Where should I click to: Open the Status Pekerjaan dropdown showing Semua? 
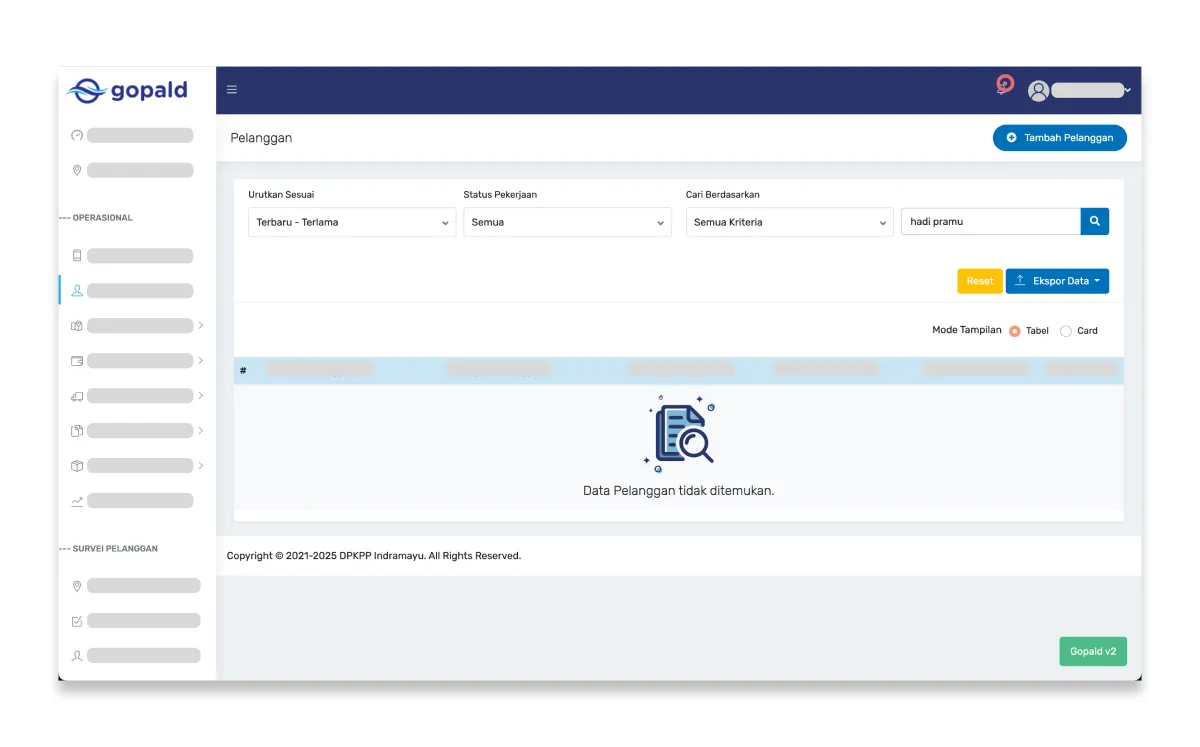(567, 221)
